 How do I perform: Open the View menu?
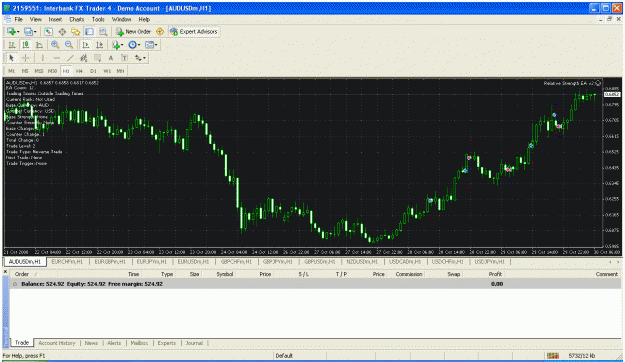click(x=35, y=19)
